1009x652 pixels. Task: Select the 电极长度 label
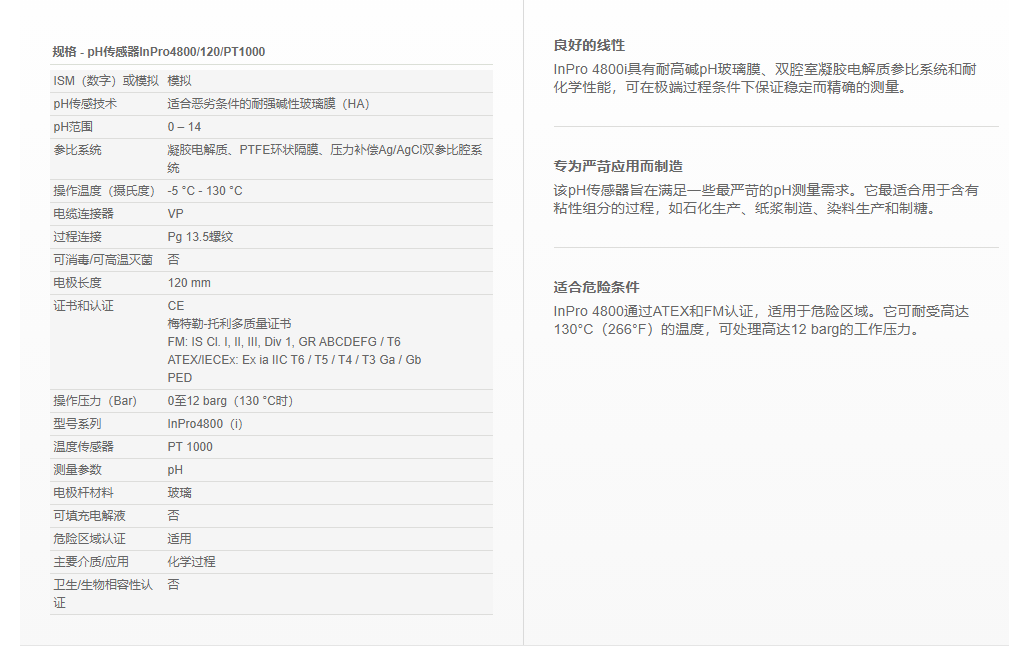coord(77,283)
